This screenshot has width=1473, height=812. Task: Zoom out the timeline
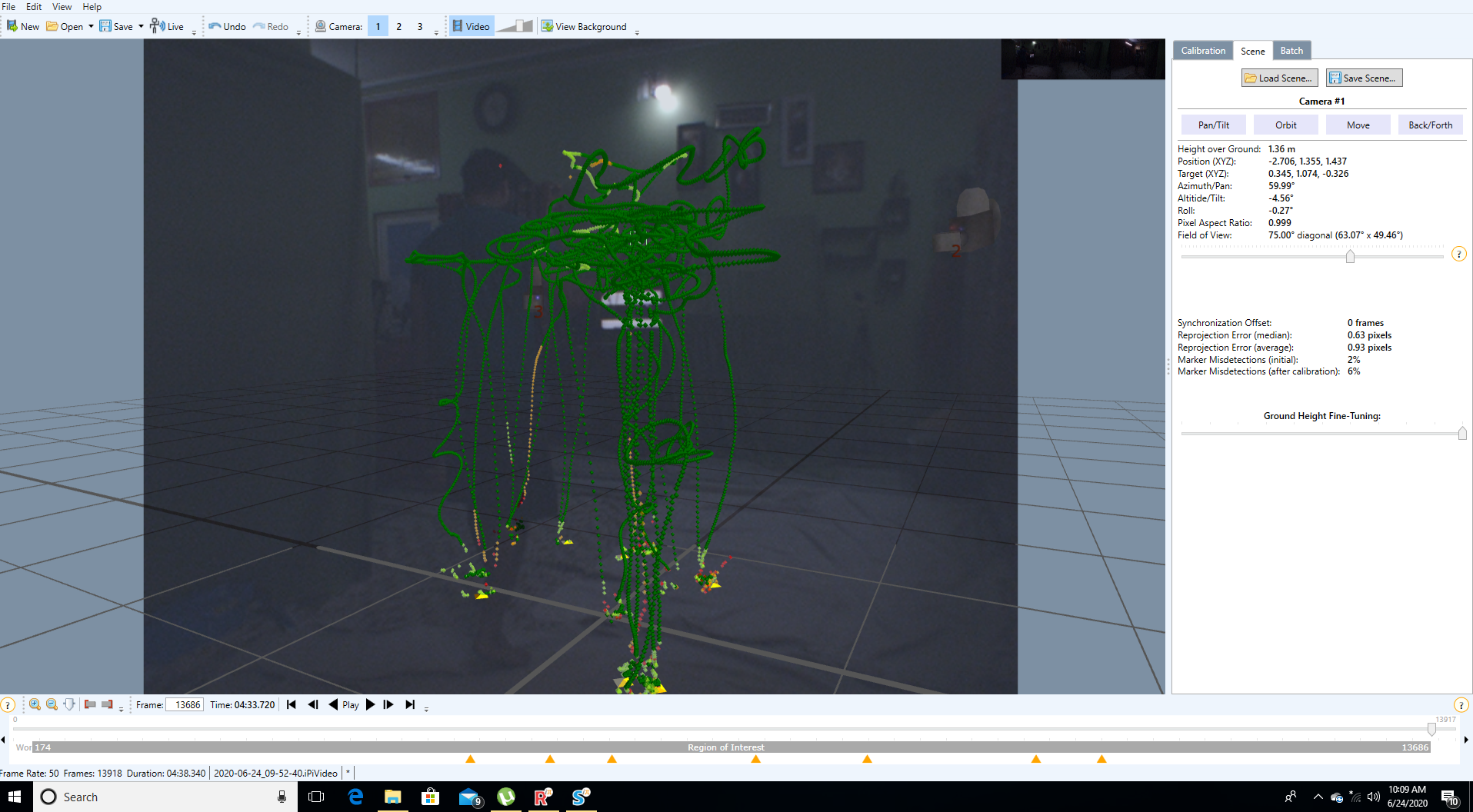(52, 704)
